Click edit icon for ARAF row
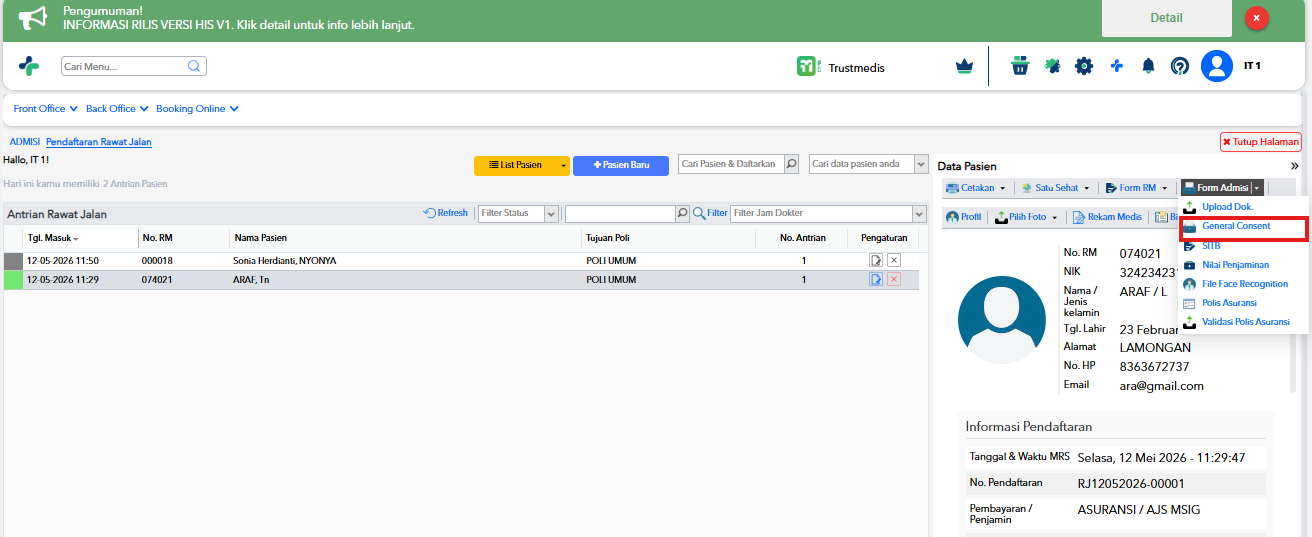This screenshot has height=537, width=1312. point(876,279)
